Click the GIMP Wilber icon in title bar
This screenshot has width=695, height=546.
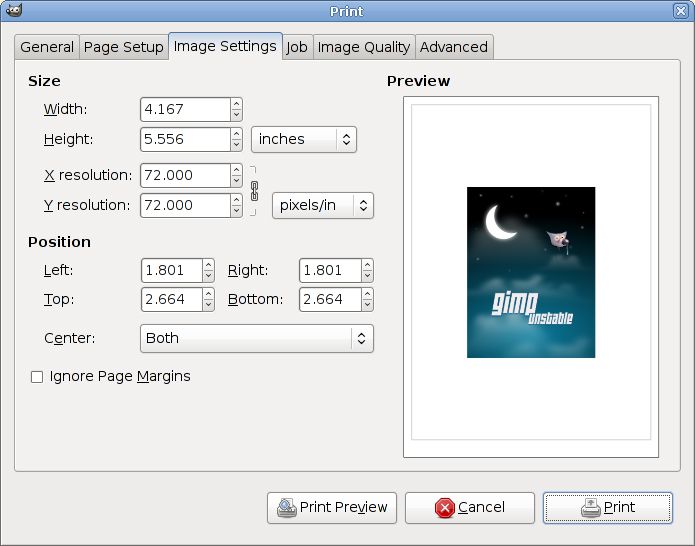[13, 11]
